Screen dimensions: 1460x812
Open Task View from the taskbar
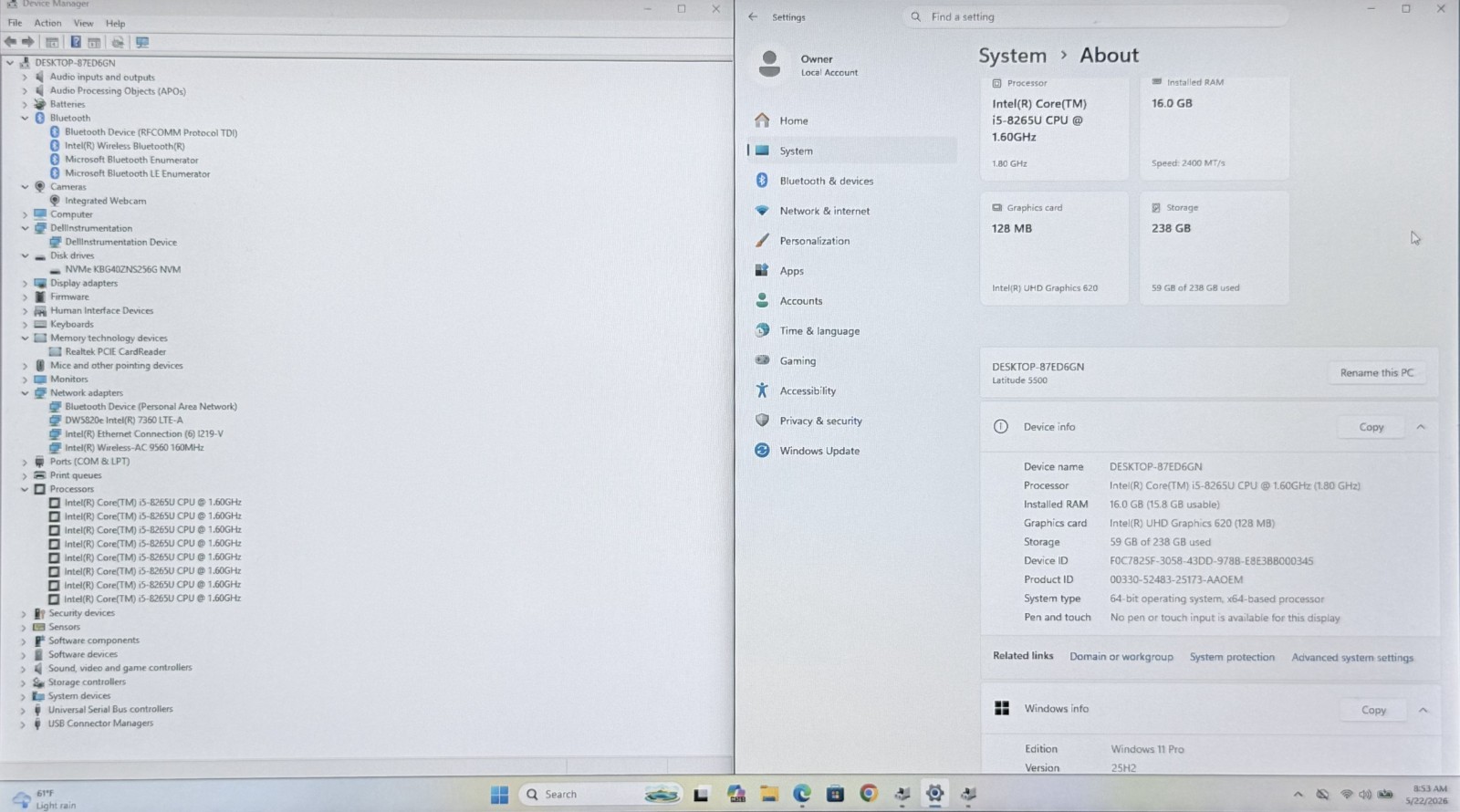point(701,794)
